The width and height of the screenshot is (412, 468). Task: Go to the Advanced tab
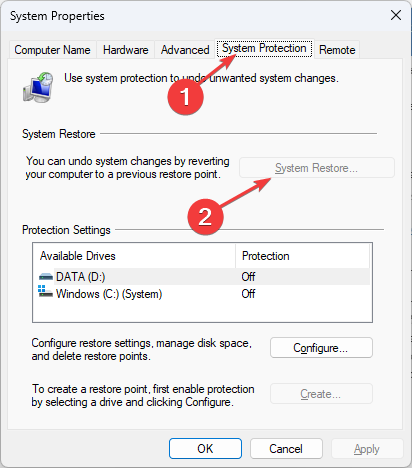(185, 50)
